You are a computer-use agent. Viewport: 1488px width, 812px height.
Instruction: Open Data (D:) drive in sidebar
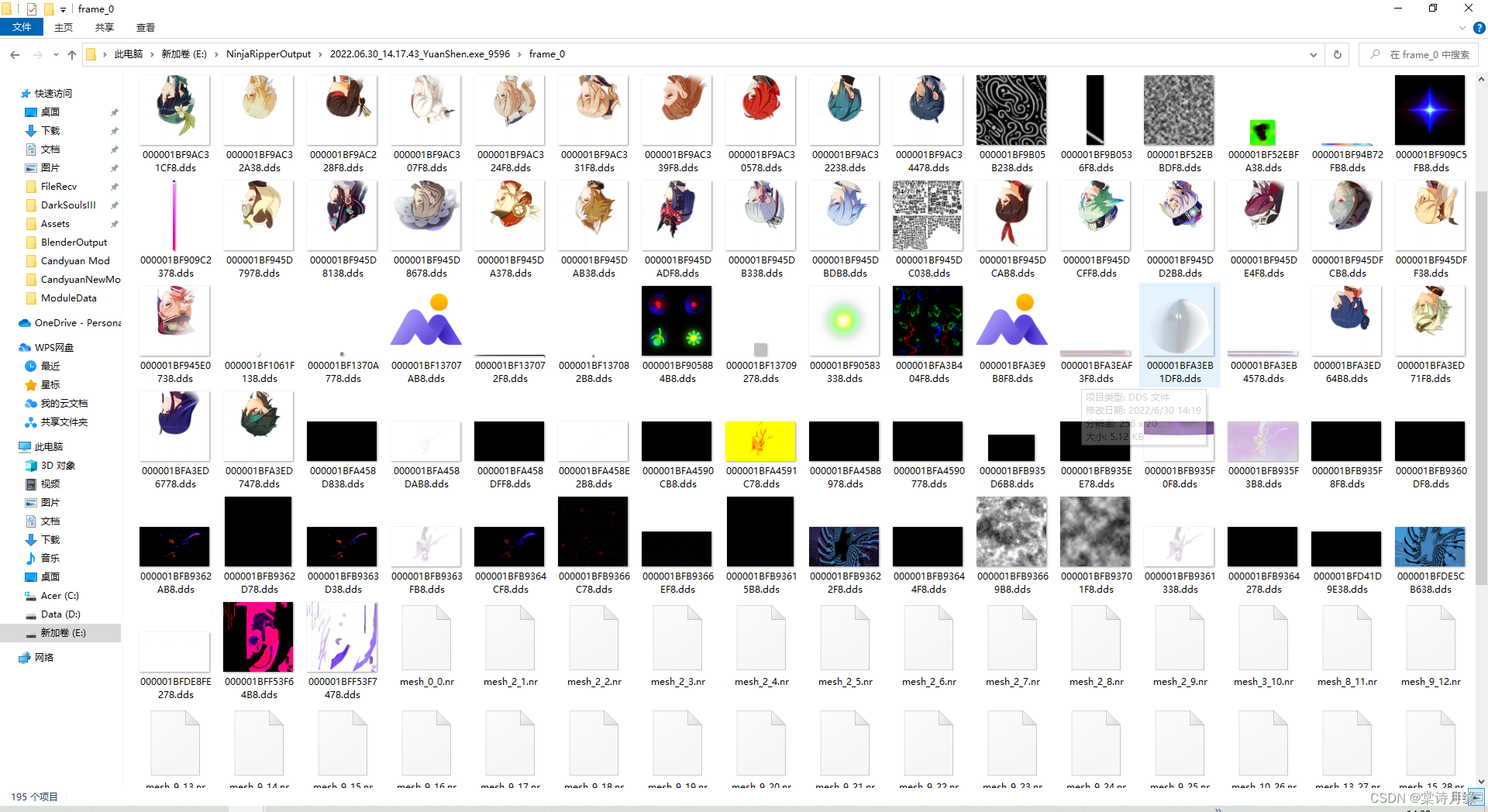pyautogui.click(x=60, y=614)
